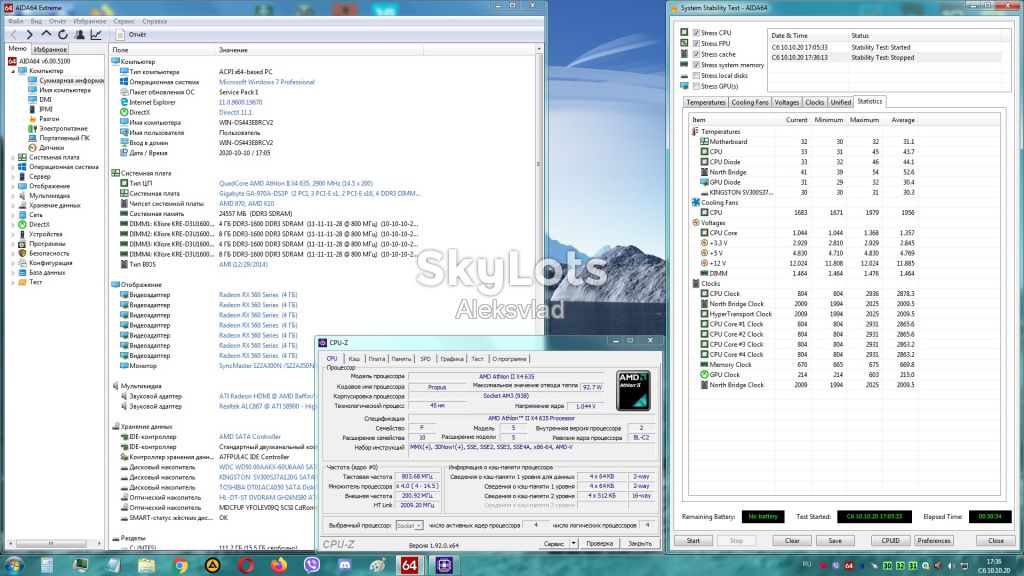Click the up-level arrow in AIDA64 toolbar
The height and width of the screenshot is (576, 1024).
46,35
